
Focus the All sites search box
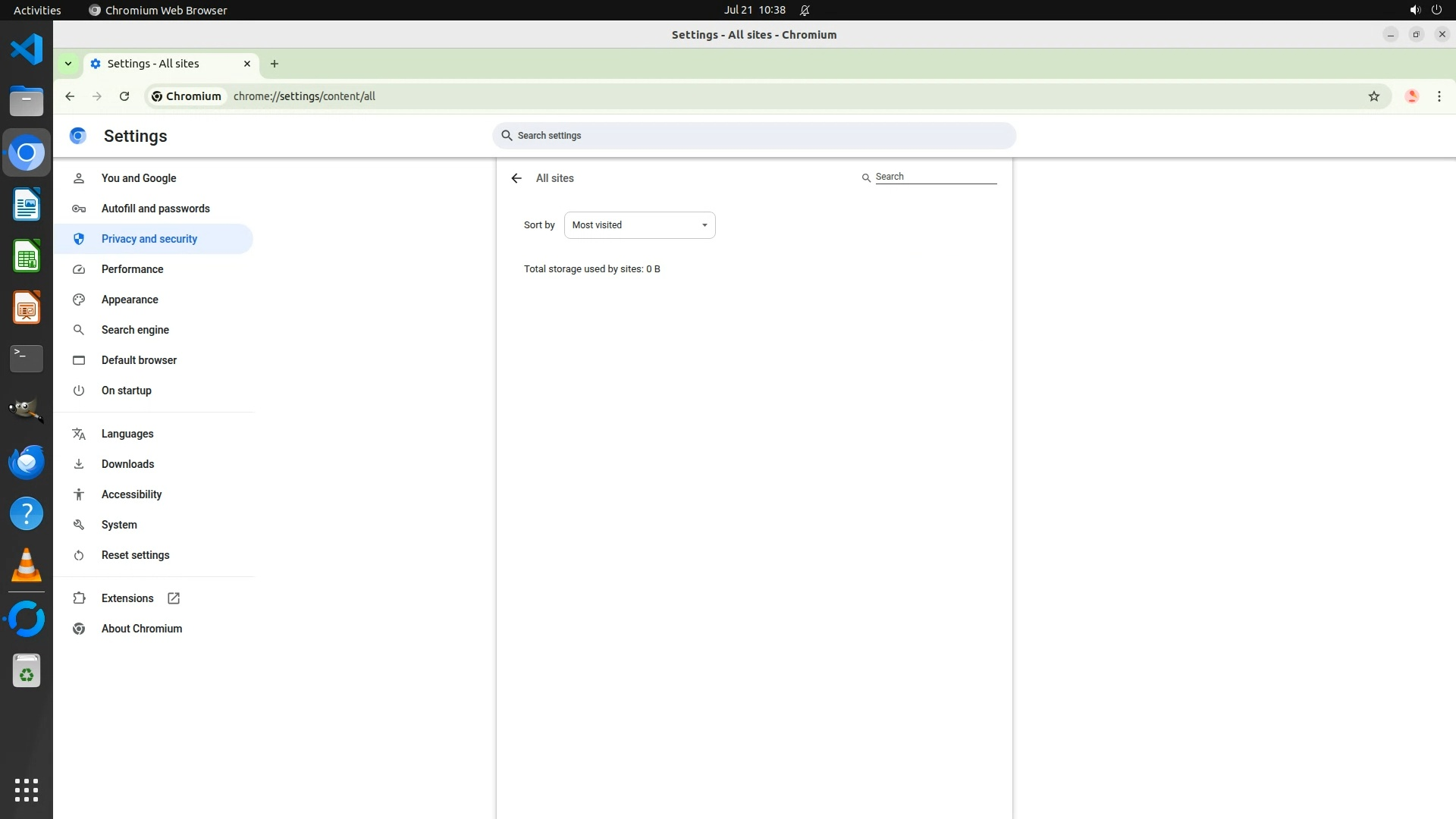pyautogui.click(x=935, y=177)
